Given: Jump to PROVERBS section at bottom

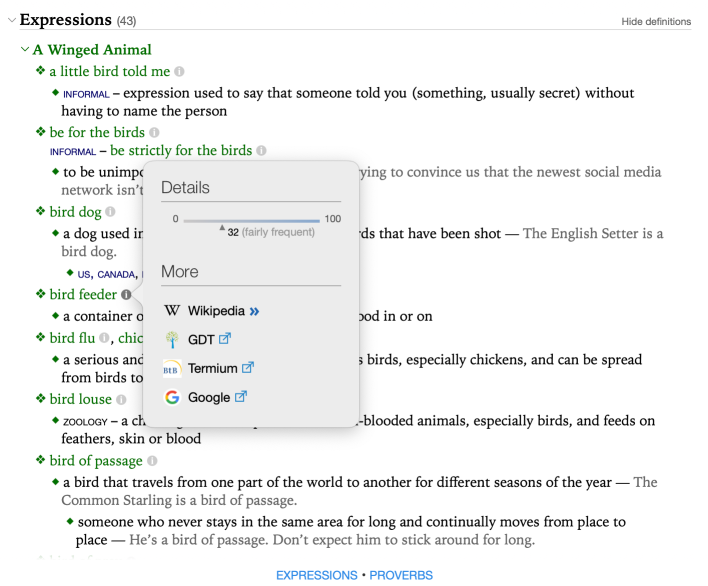Looking at the screenshot, I should (x=401, y=575).
